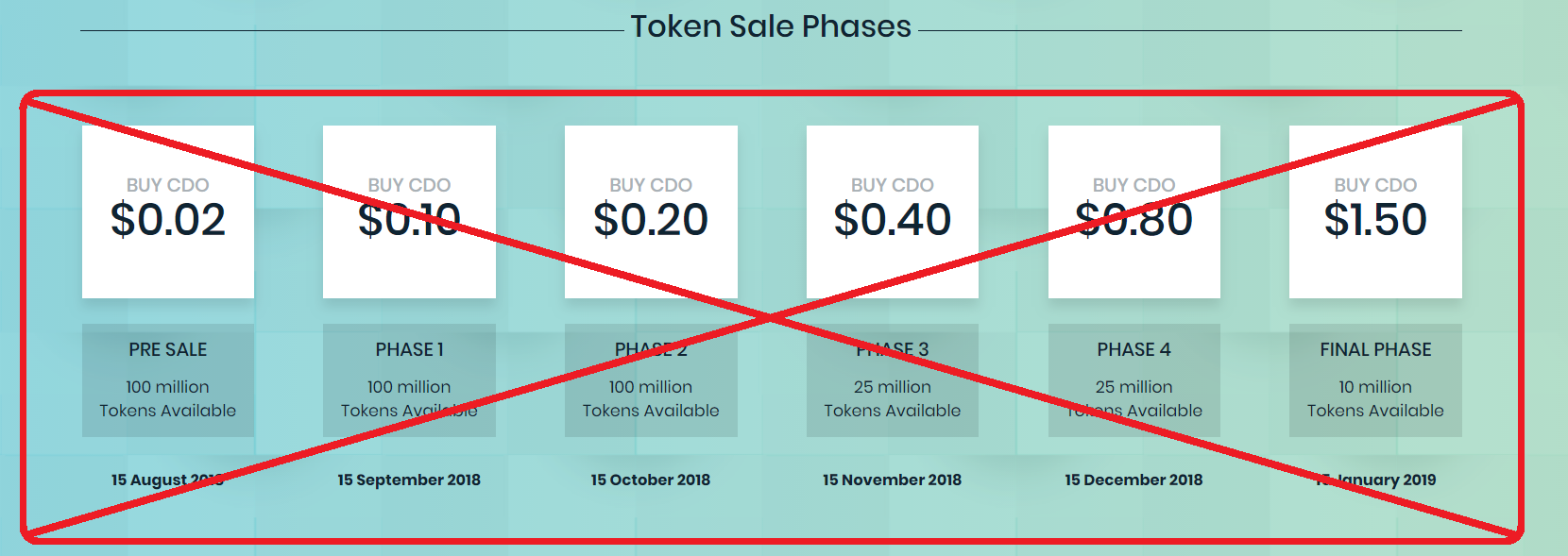Screen dimensions: 1568x556
Task: Select the PHASE 4 tokens info box
Action: click(1134, 380)
